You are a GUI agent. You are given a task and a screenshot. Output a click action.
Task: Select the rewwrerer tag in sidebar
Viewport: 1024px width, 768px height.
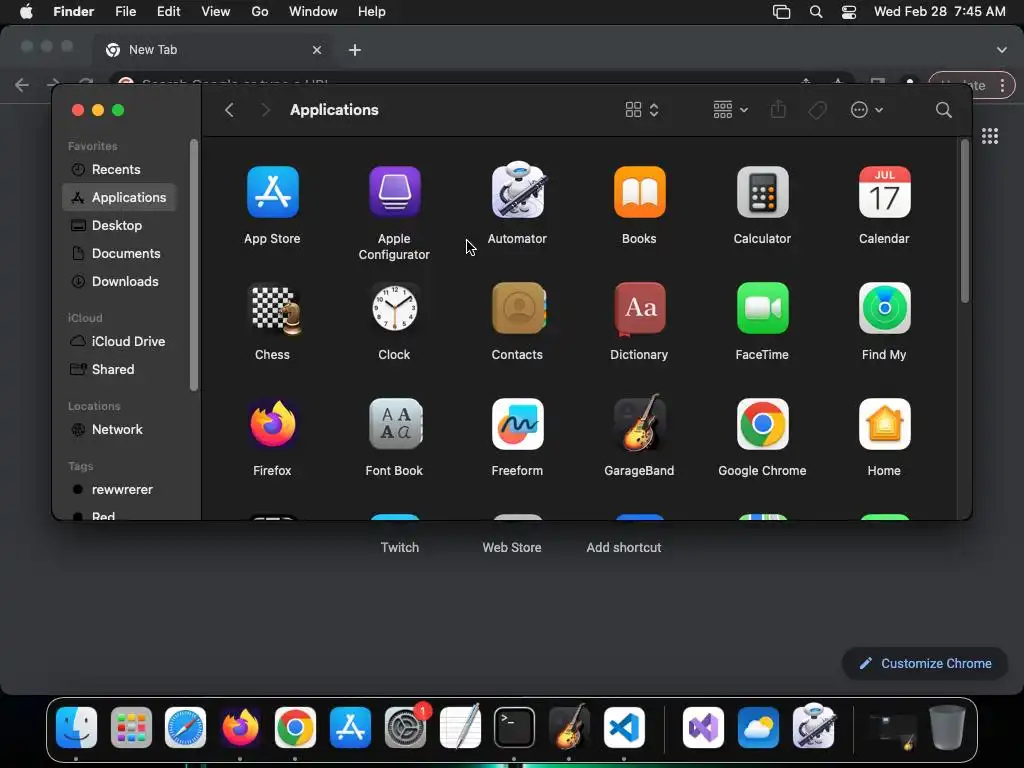coord(120,490)
